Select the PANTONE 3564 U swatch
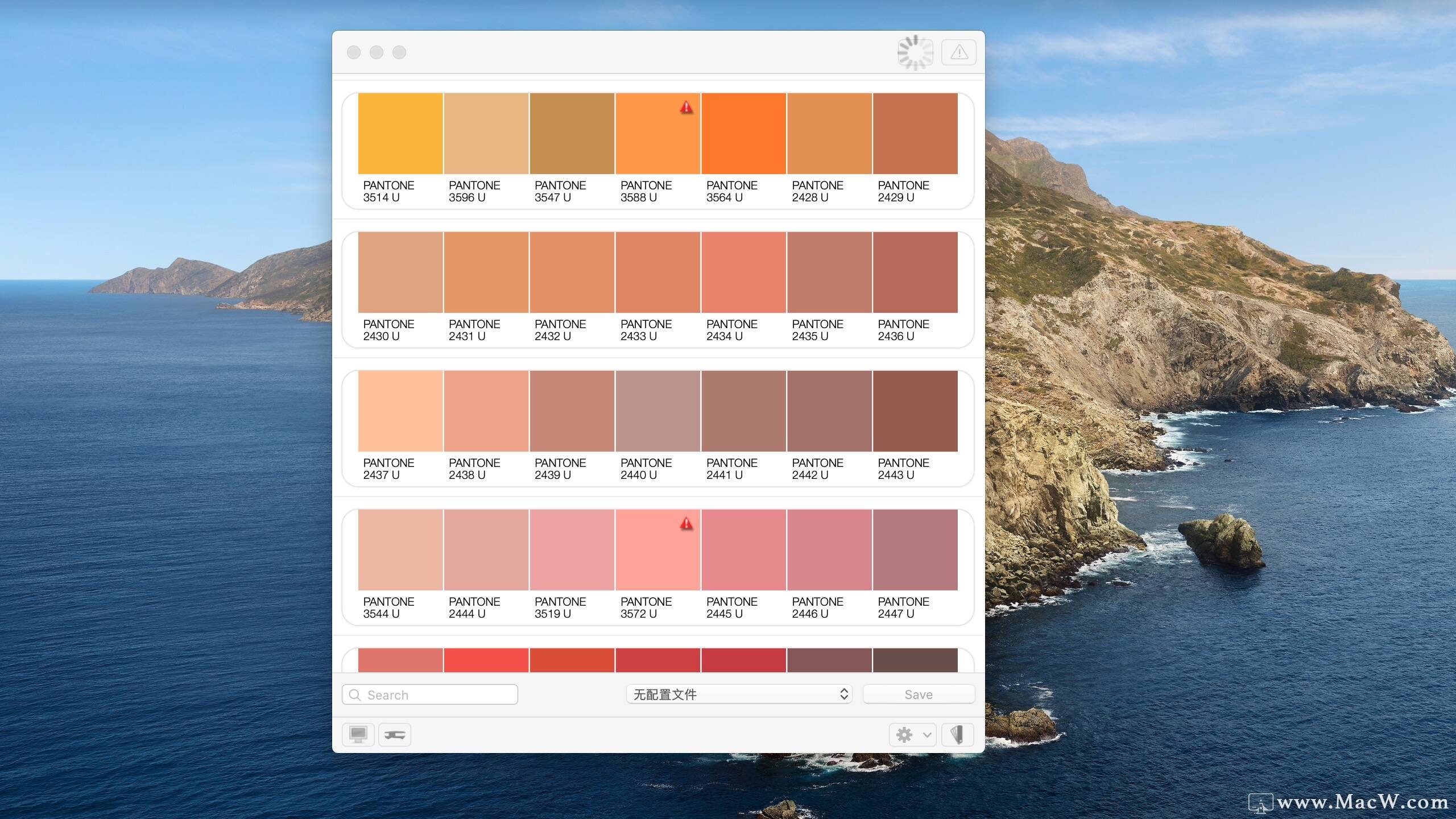 pyautogui.click(x=743, y=134)
